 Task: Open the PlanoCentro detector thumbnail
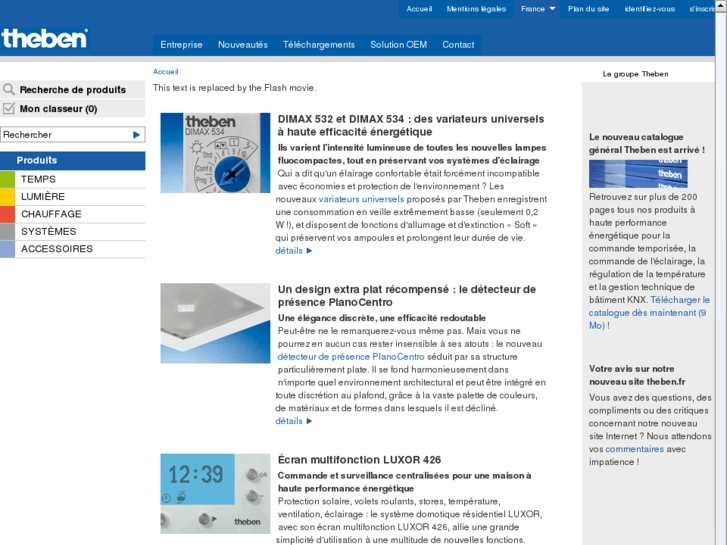[215, 323]
